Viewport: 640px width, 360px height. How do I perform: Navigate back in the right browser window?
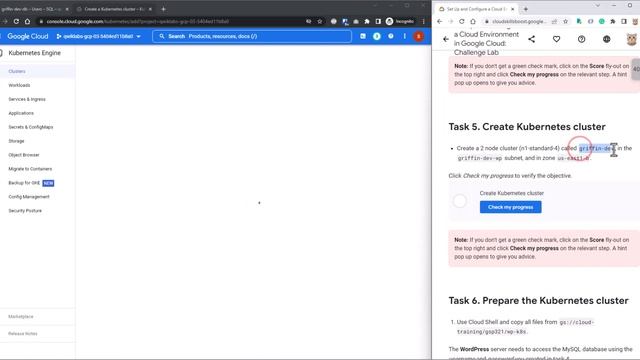(x=440, y=21)
